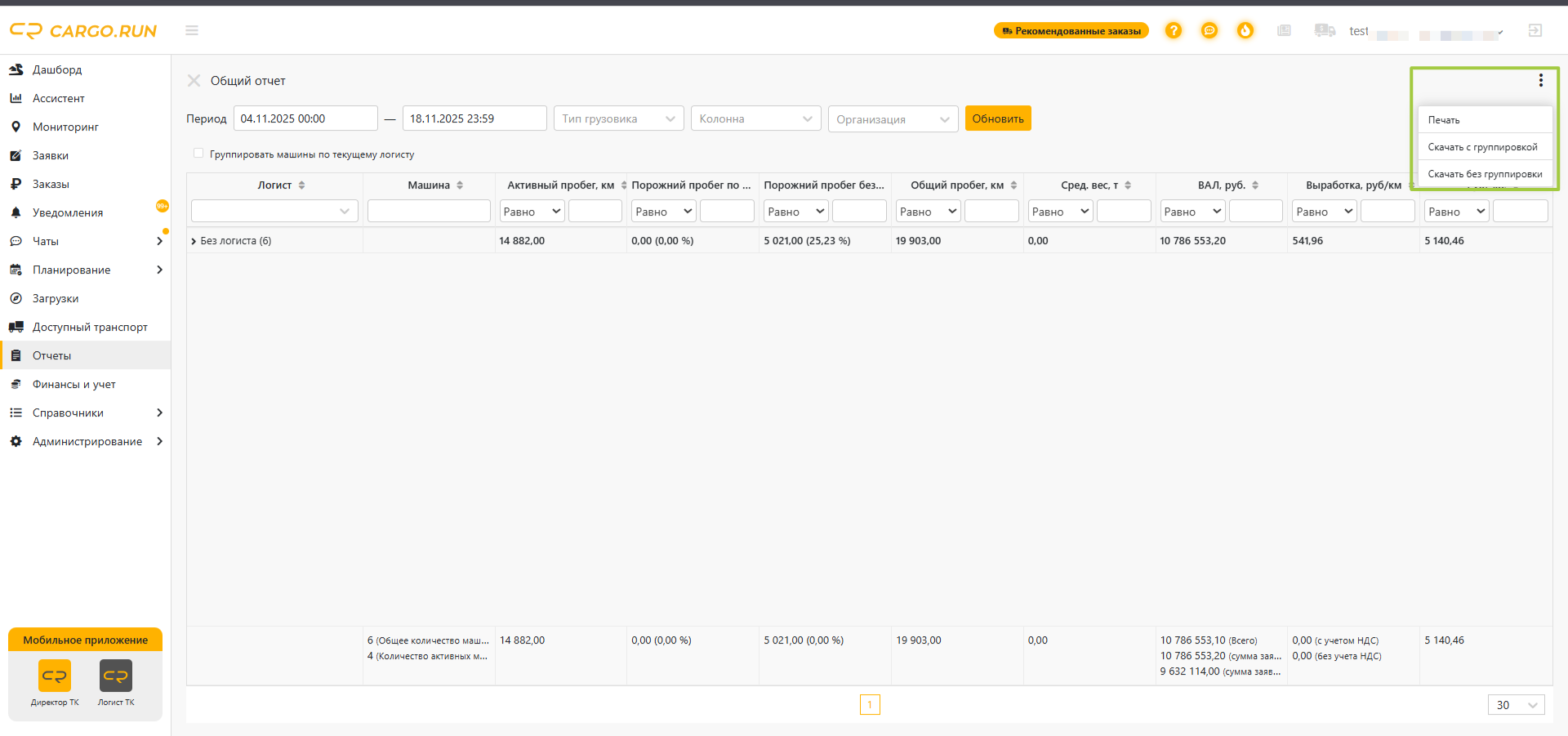Close the Общий отчет report

coord(194,80)
